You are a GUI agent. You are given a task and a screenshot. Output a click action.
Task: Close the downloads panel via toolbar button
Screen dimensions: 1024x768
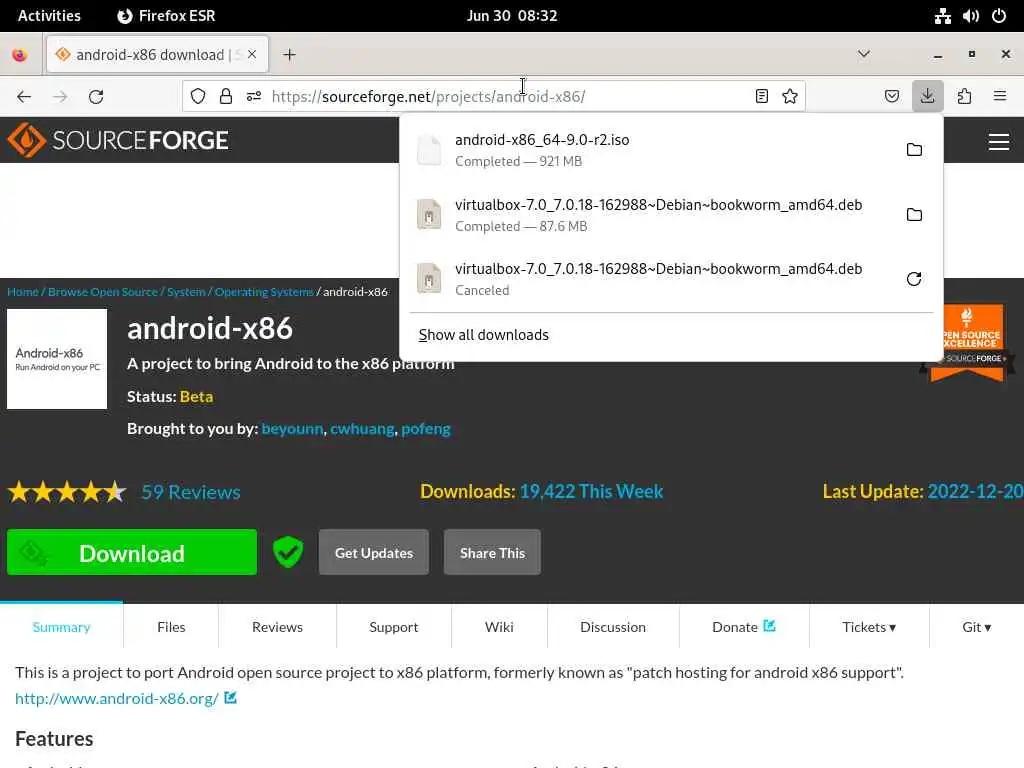(x=927, y=97)
